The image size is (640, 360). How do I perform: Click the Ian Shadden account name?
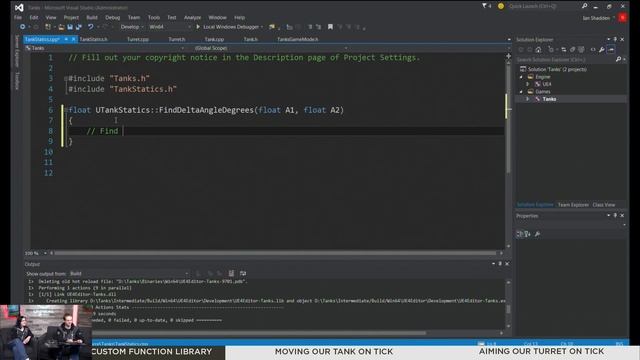pyautogui.click(x=596, y=18)
